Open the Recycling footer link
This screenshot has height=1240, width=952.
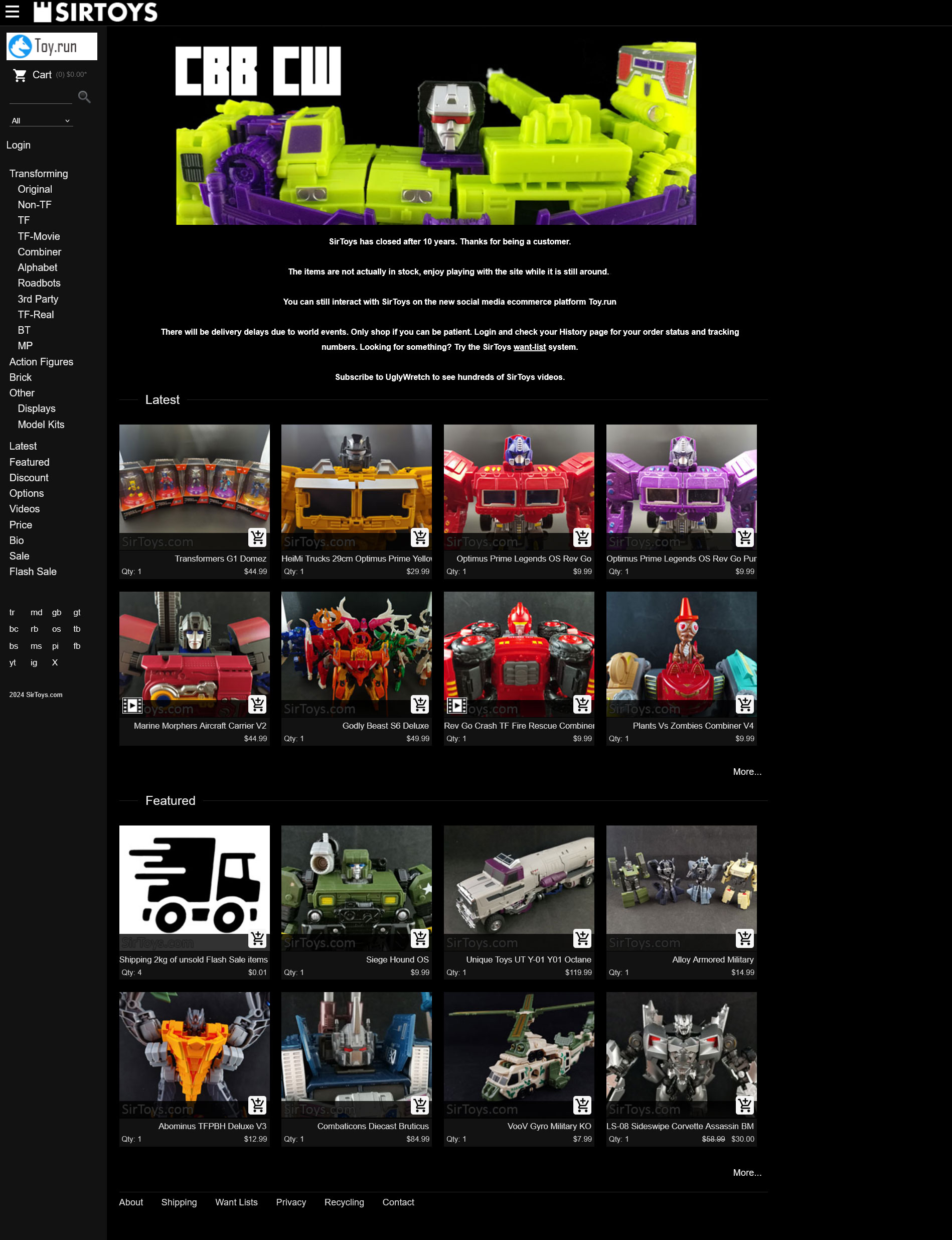point(344,1202)
